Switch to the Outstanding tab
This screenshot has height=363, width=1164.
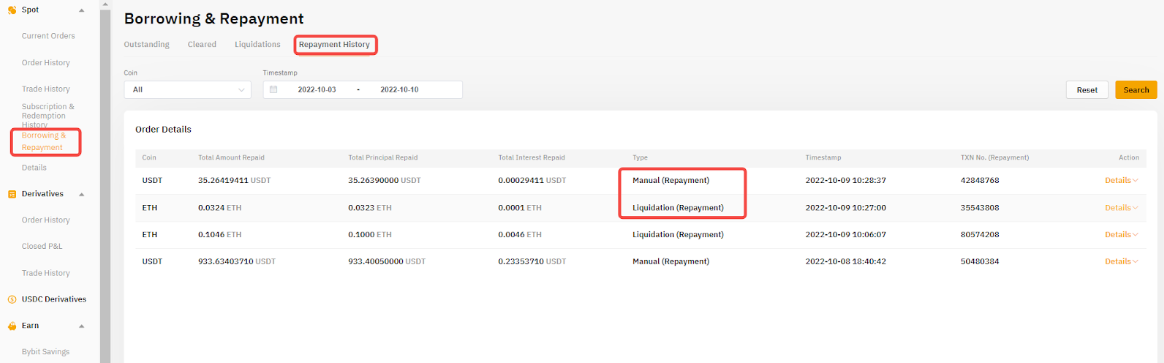pyautogui.click(x=146, y=45)
